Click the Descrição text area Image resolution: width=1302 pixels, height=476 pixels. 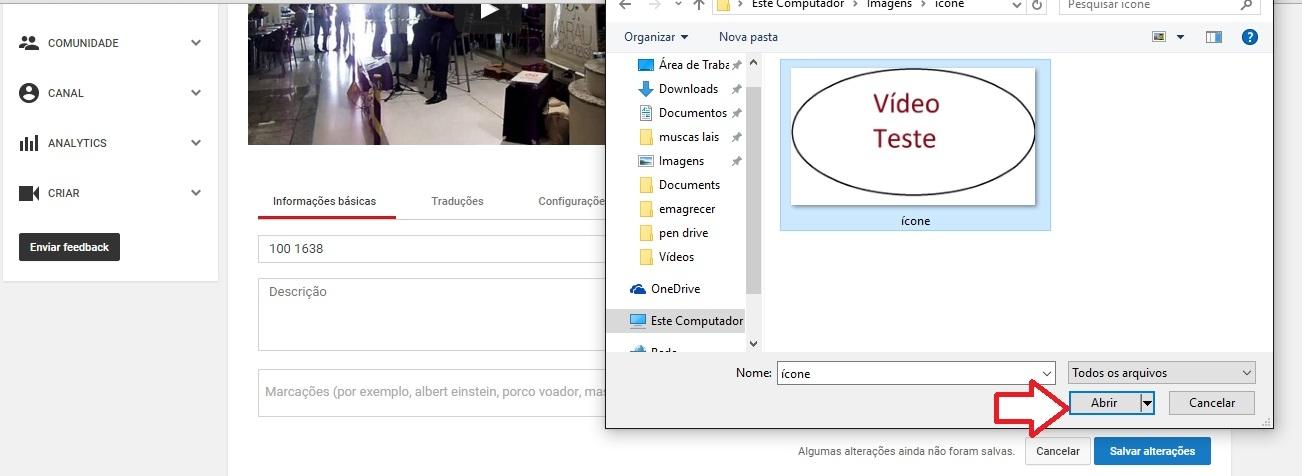point(432,314)
